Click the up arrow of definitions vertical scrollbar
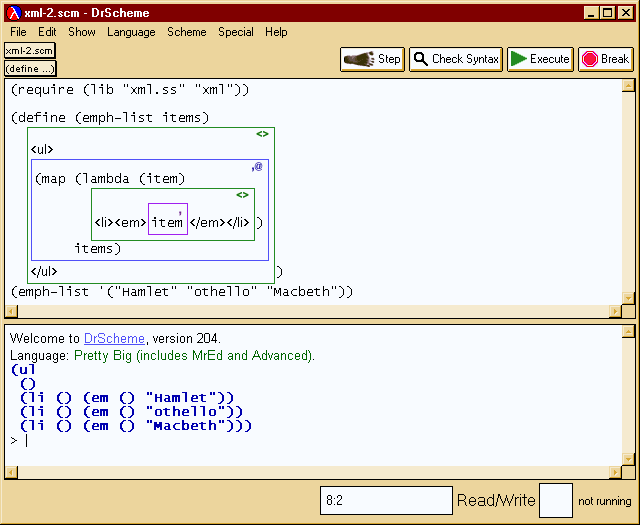640x525 pixels. [x=628, y=86]
